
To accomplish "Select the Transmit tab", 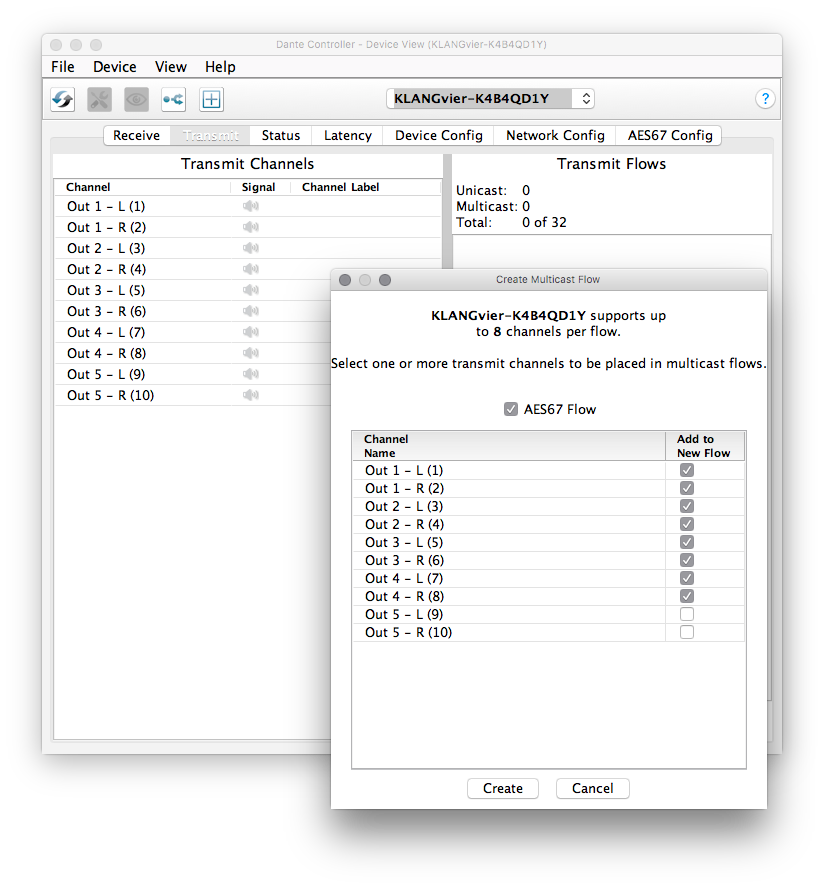I will pos(211,136).
